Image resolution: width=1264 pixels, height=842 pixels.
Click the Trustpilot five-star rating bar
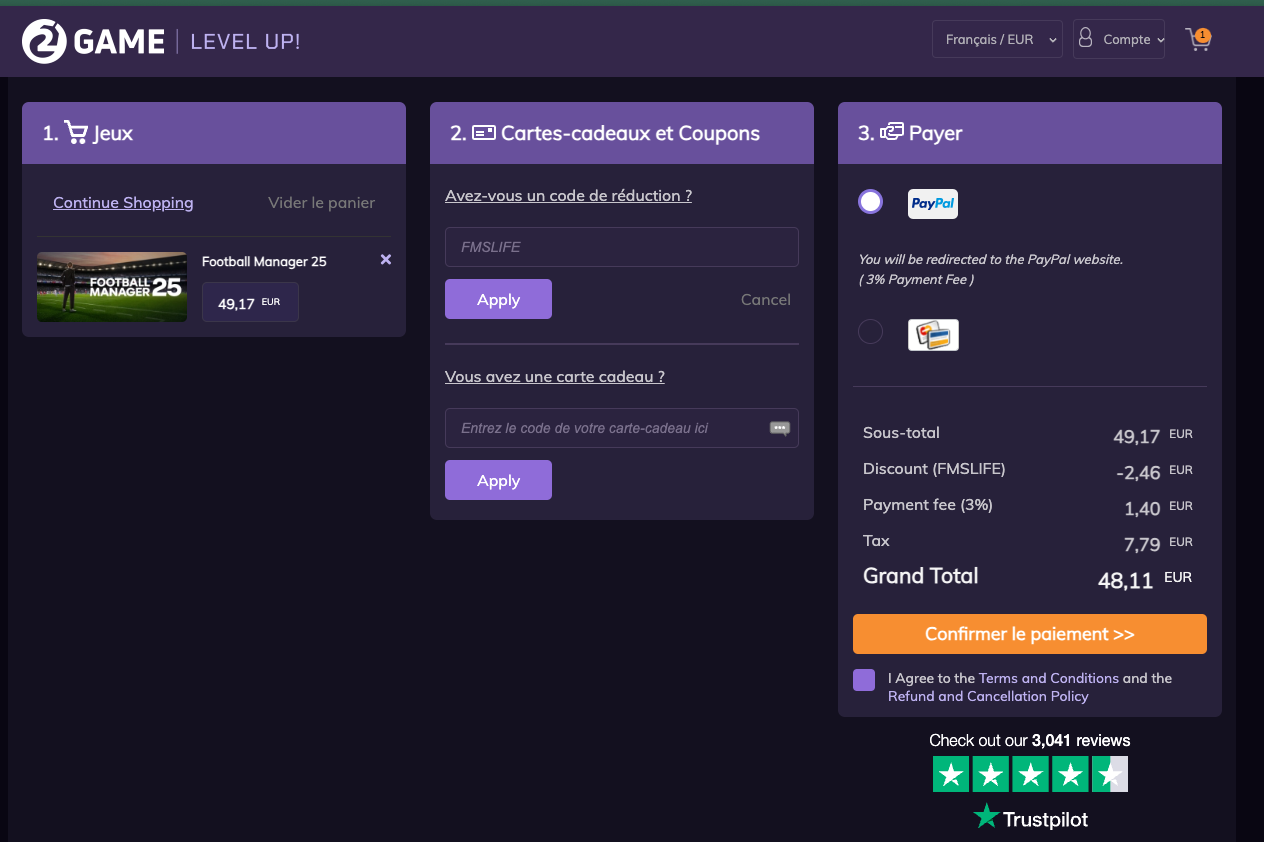(x=1030, y=774)
